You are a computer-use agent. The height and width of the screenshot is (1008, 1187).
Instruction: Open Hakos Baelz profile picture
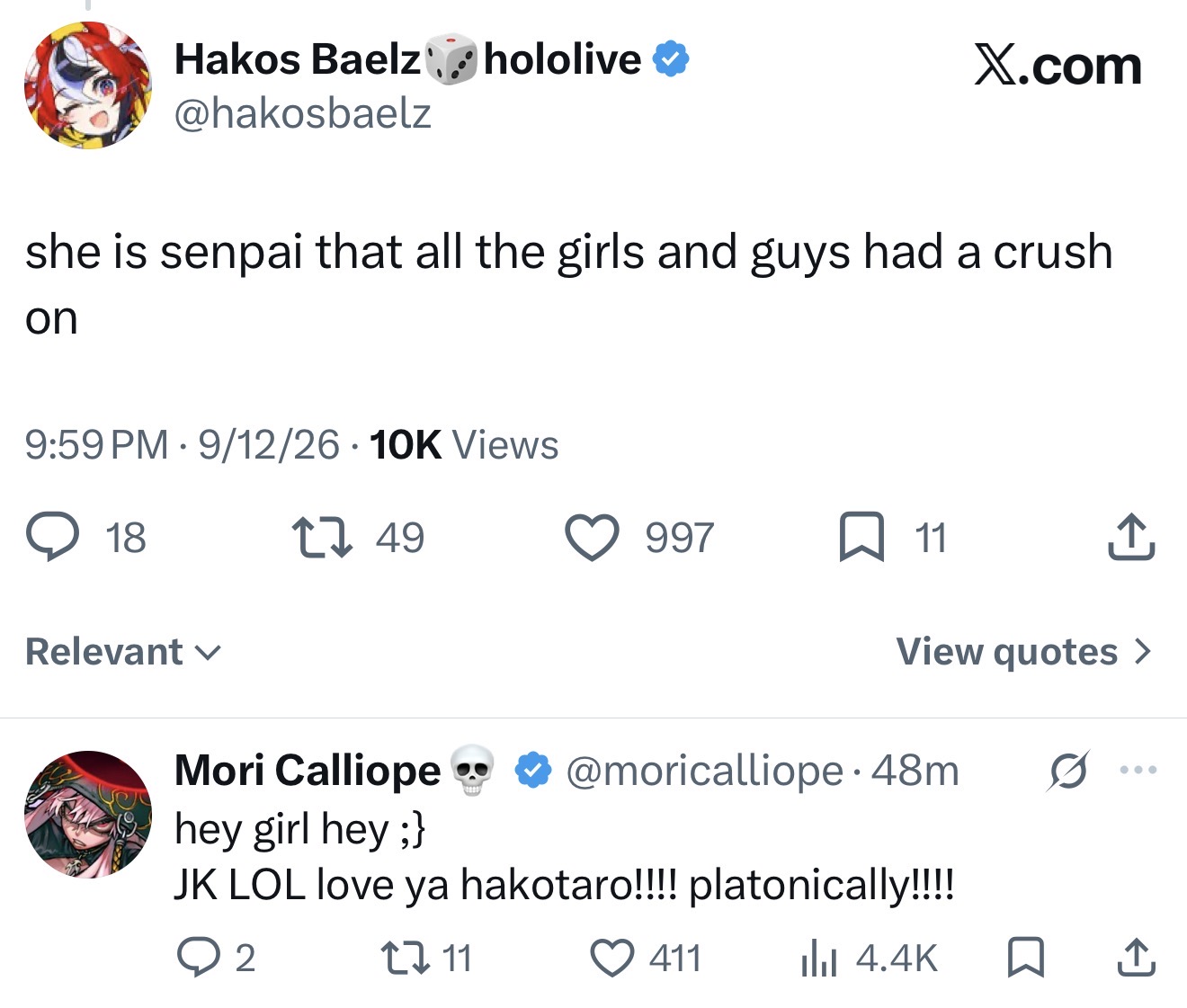88,85
